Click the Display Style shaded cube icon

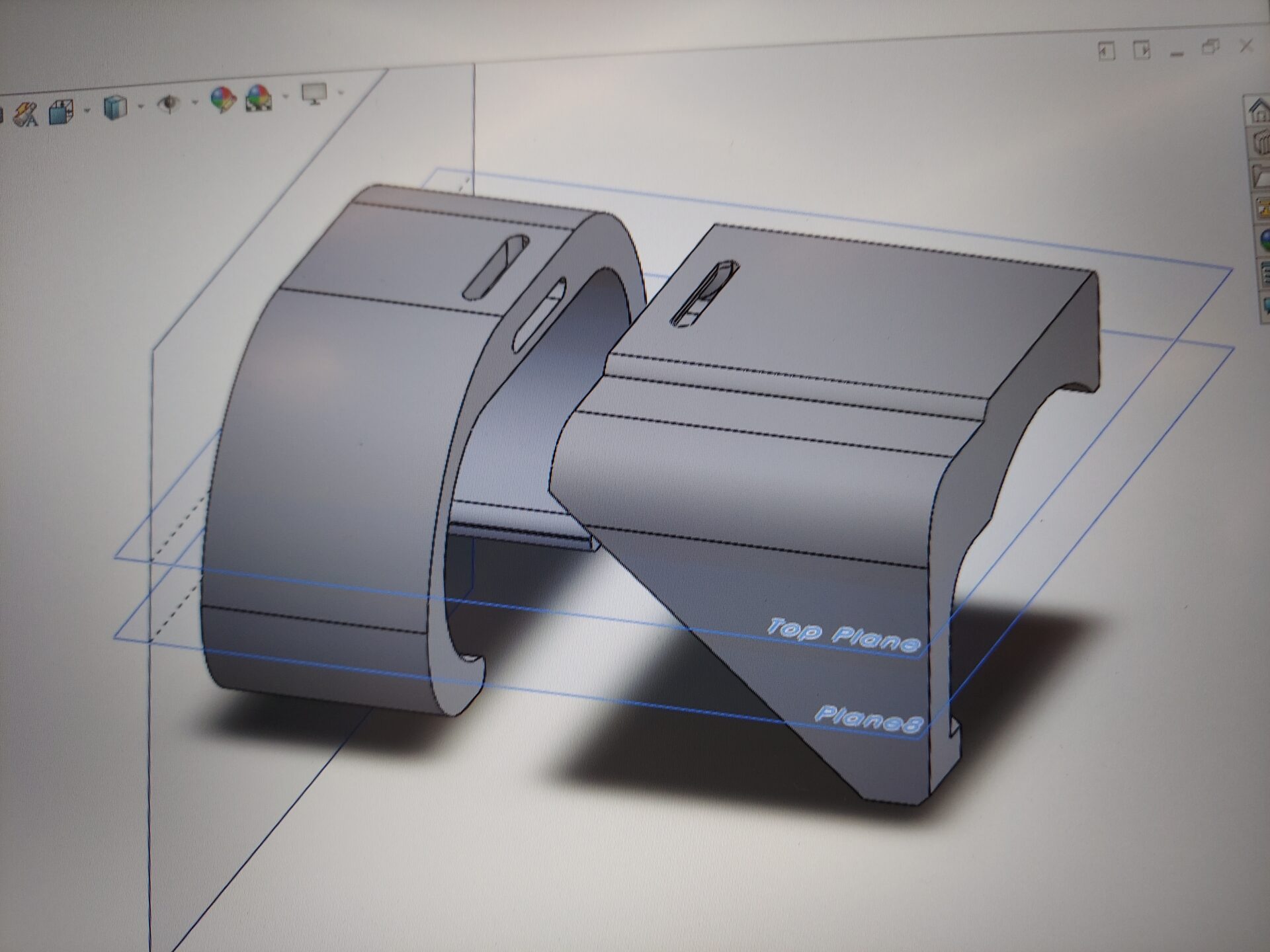click(x=115, y=108)
